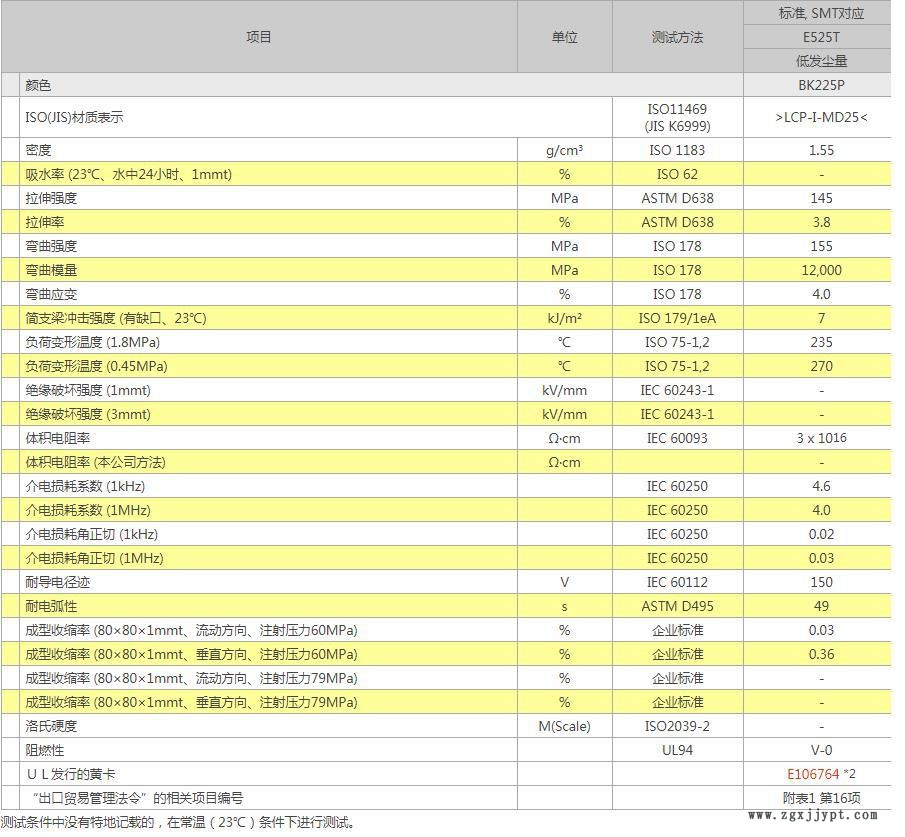This screenshot has height=837, width=905.
Task: Select the 单位 column header
Action: (564, 37)
